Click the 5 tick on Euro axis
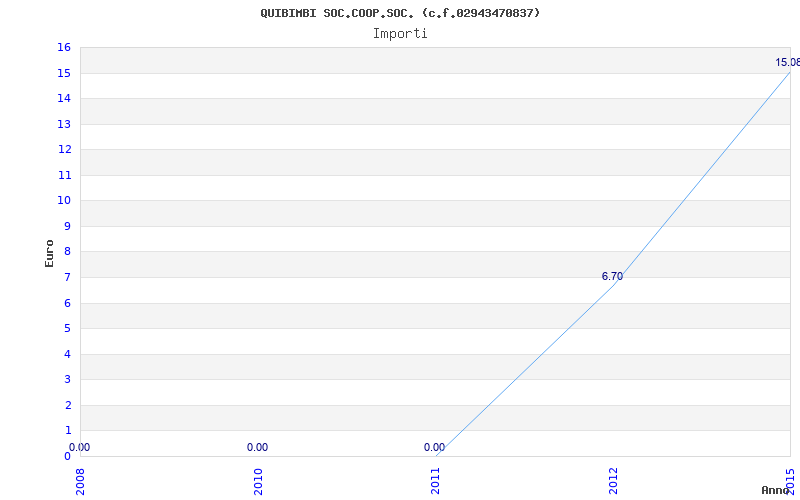800x500 pixels. (x=67, y=329)
